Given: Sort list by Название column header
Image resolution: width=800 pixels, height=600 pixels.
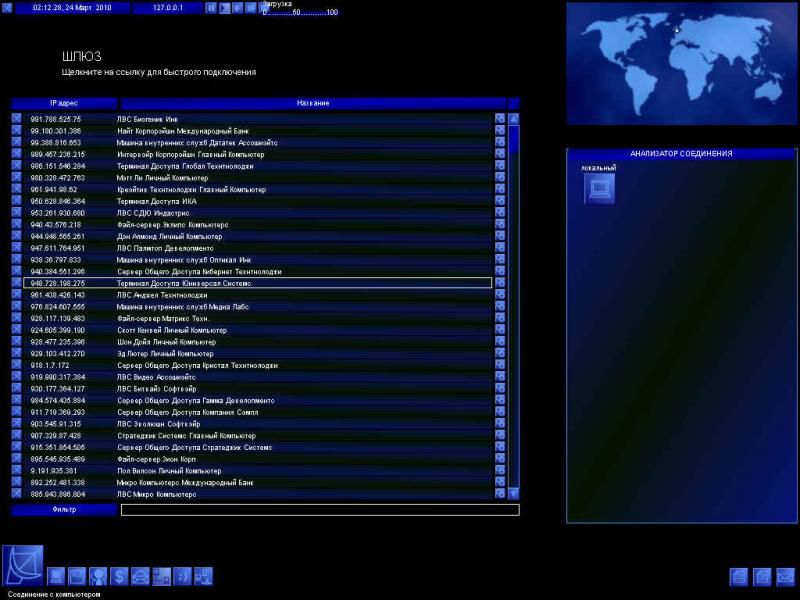Looking at the screenshot, I should pyautogui.click(x=313, y=103).
